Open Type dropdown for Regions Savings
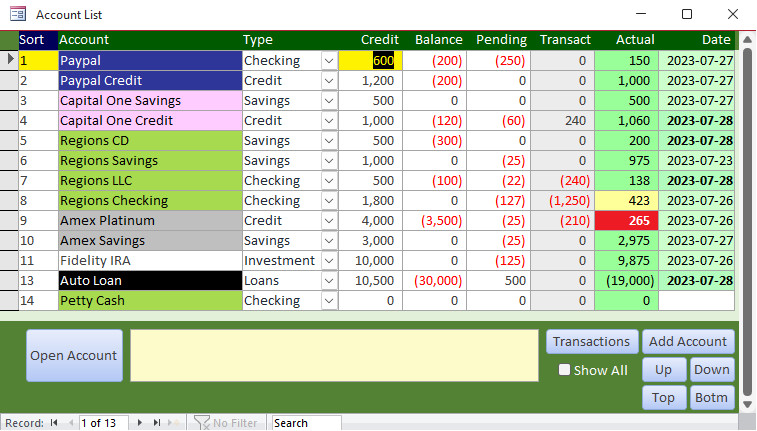Viewport: 757px width, 431px height. pyautogui.click(x=329, y=161)
